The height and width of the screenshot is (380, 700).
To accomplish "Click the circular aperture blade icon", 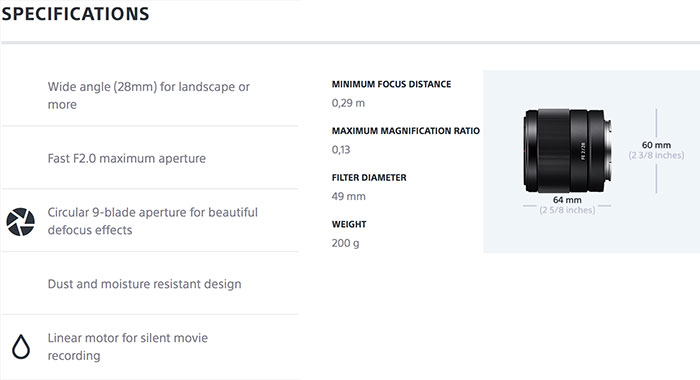I will tap(21, 221).
